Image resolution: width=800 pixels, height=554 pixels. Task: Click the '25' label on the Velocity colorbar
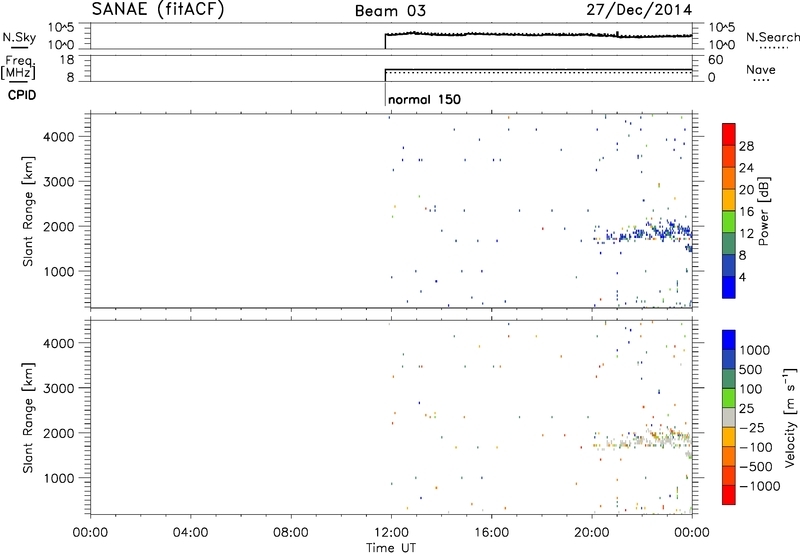click(746, 408)
